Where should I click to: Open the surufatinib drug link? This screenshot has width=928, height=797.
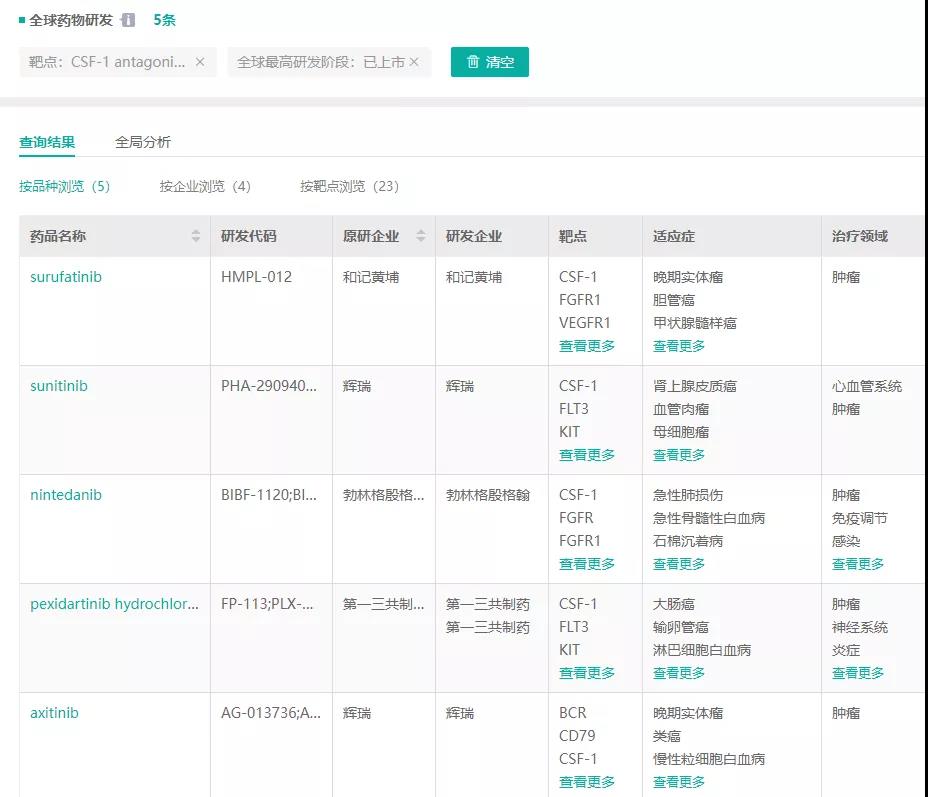coord(66,277)
